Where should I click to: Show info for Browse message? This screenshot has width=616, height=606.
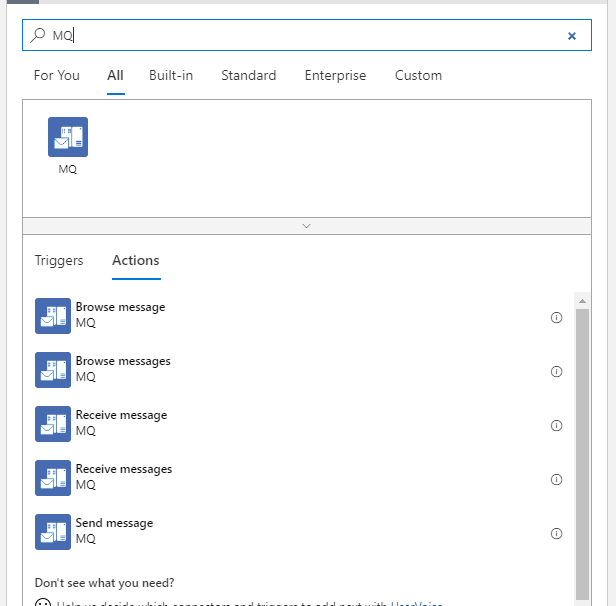pyautogui.click(x=556, y=317)
